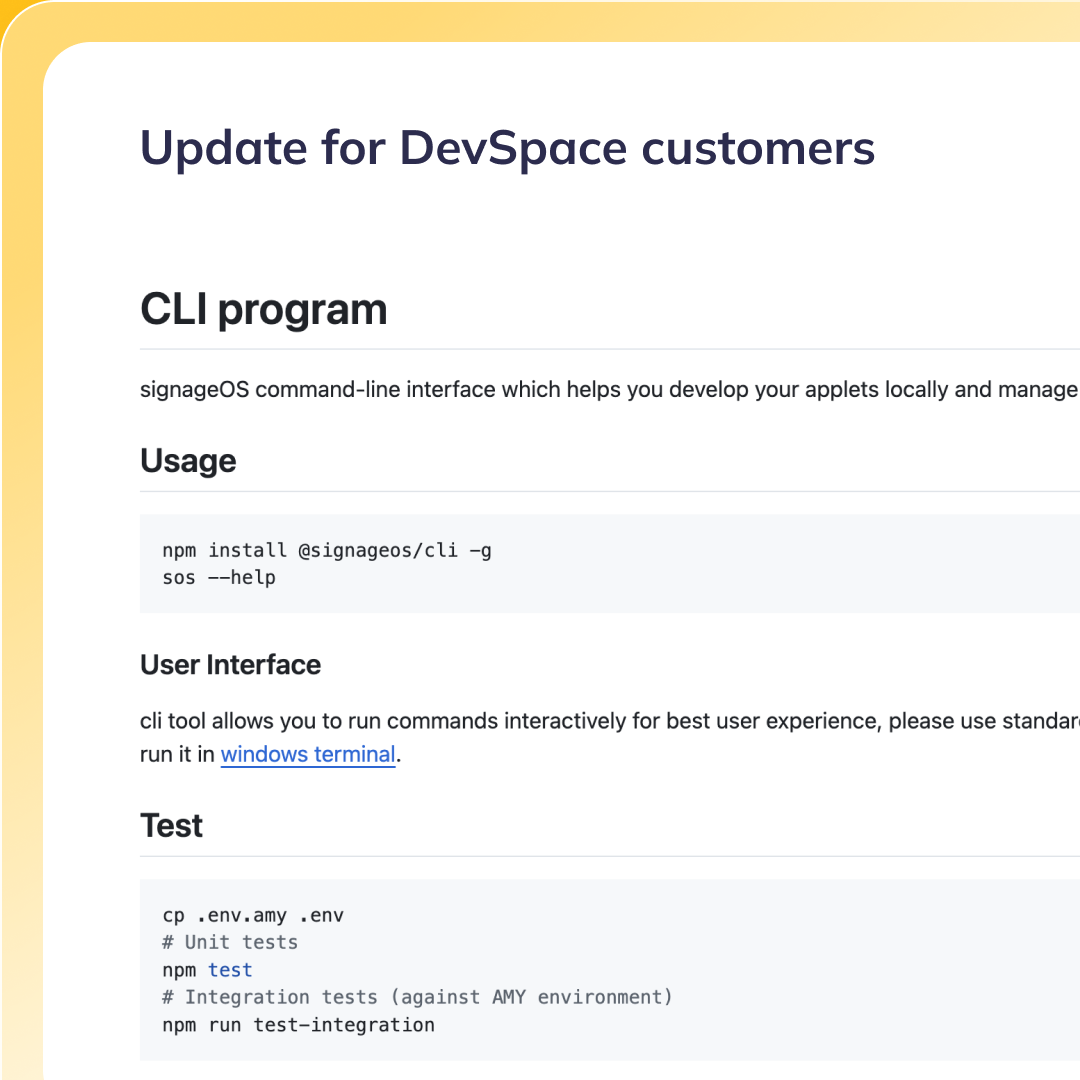Click the blue "test" keyword in code

230,970
